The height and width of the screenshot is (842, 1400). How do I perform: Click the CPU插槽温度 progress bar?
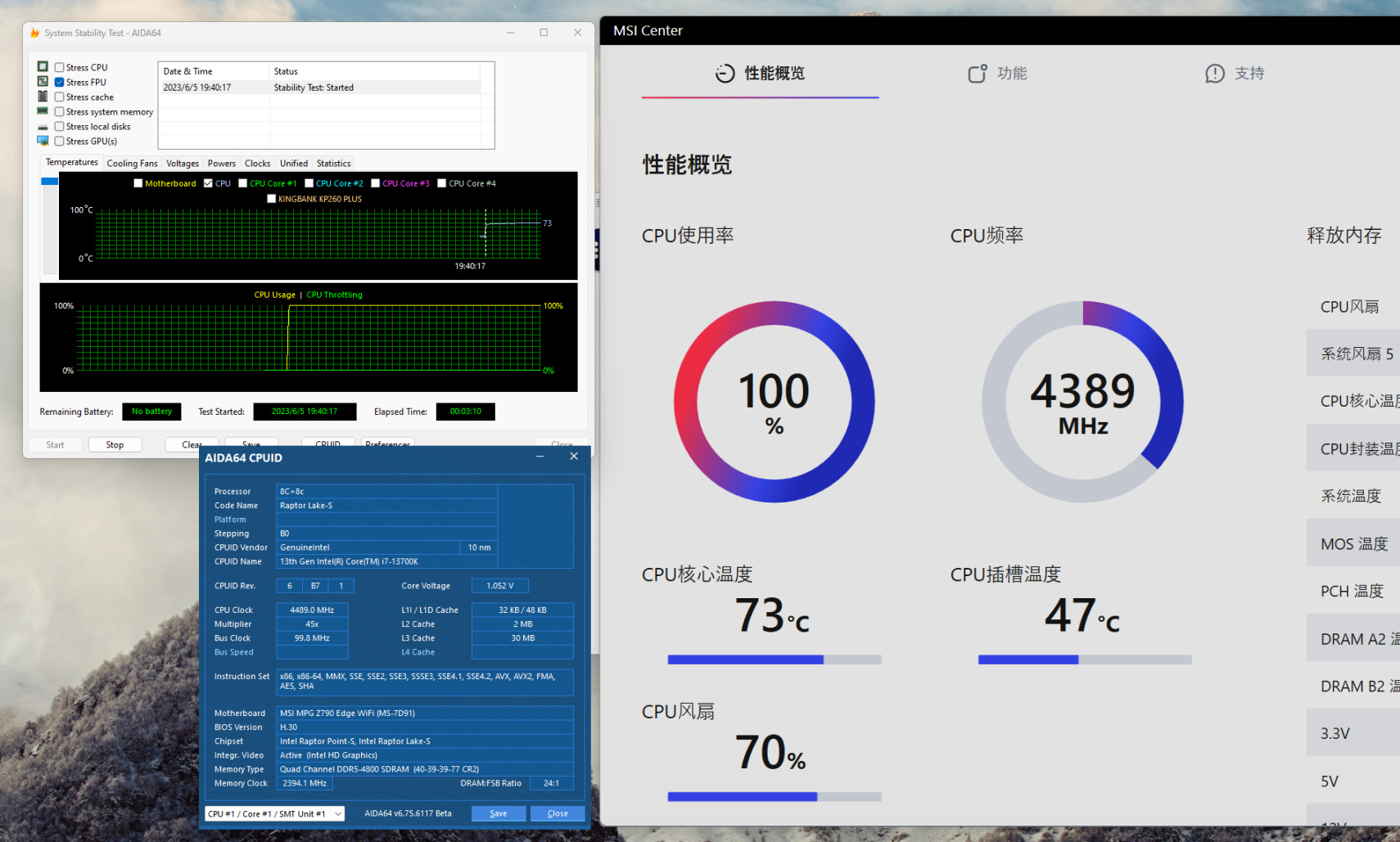1085,660
